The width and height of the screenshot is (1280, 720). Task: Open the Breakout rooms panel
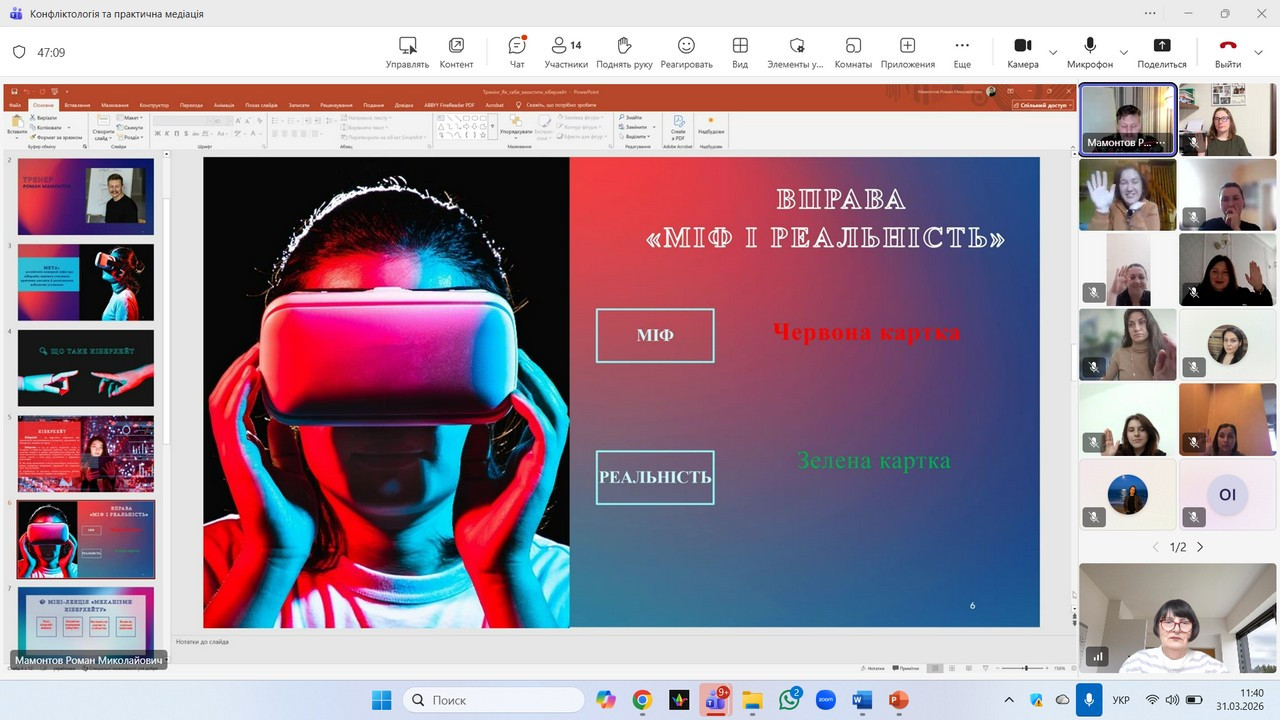(x=853, y=52)
